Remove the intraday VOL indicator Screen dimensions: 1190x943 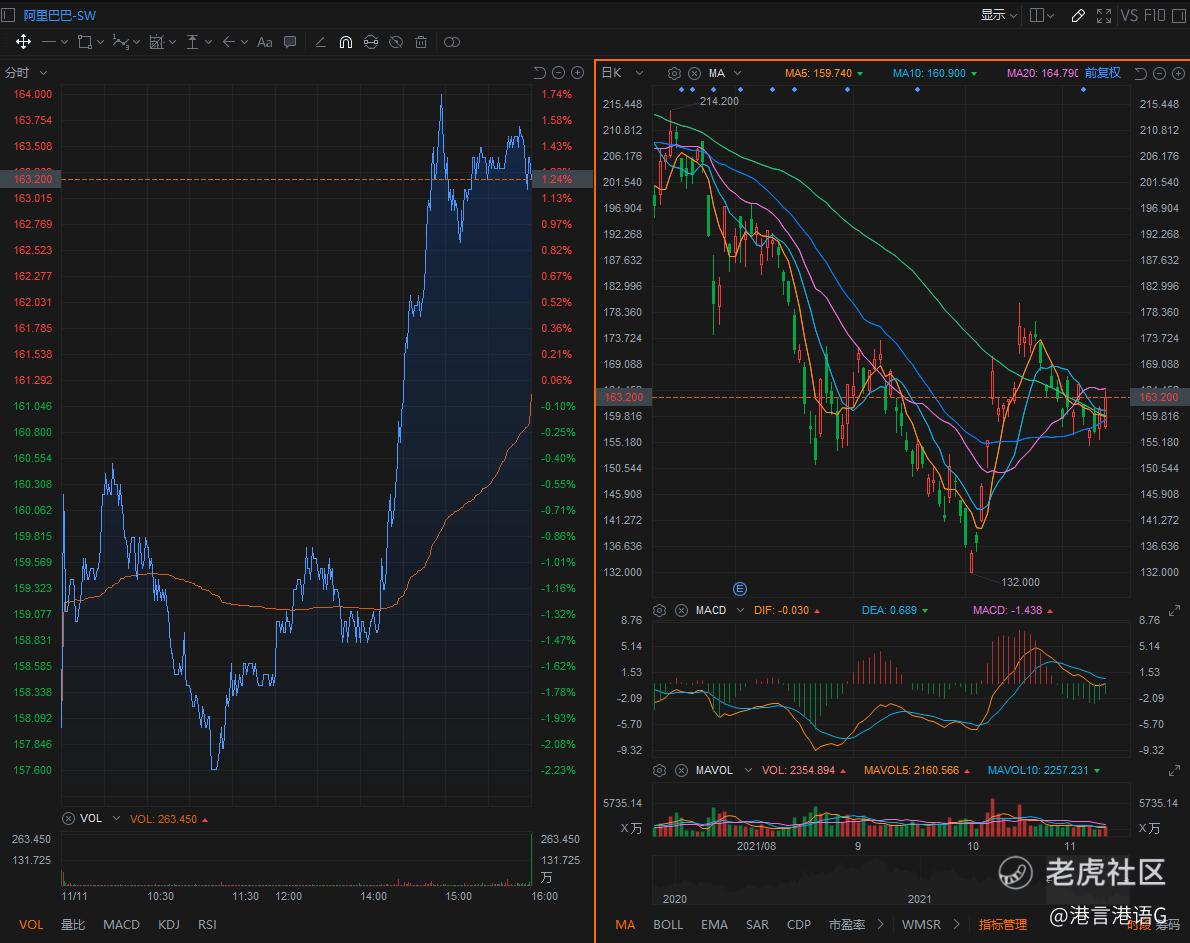coord(68,819)
